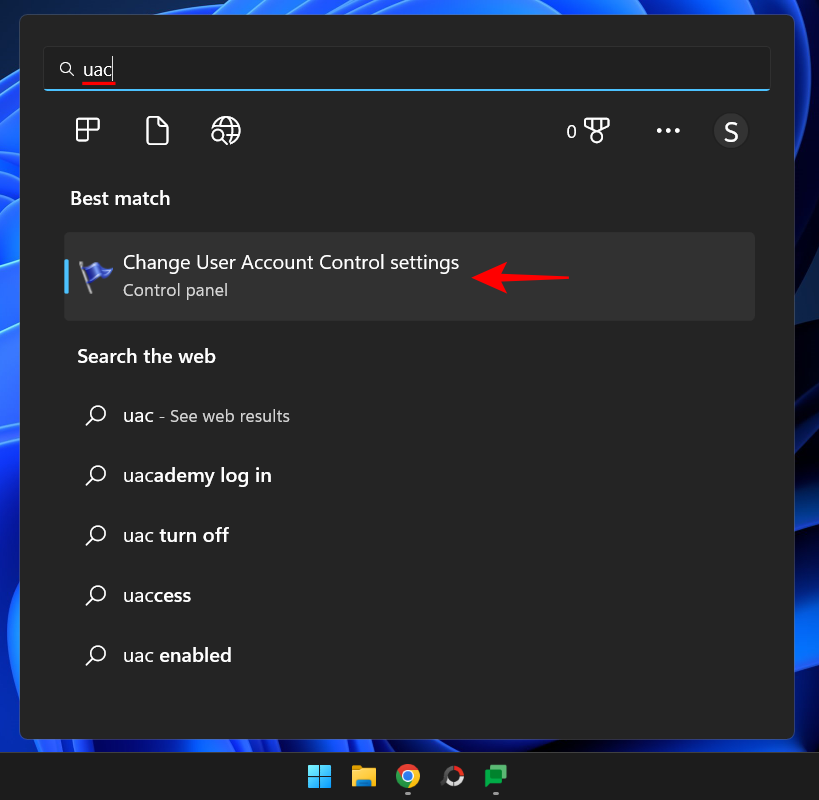This screenshot has width=819, height=800.
Task: Click the magnifier icon in the search box
Action: click(67, 69)
